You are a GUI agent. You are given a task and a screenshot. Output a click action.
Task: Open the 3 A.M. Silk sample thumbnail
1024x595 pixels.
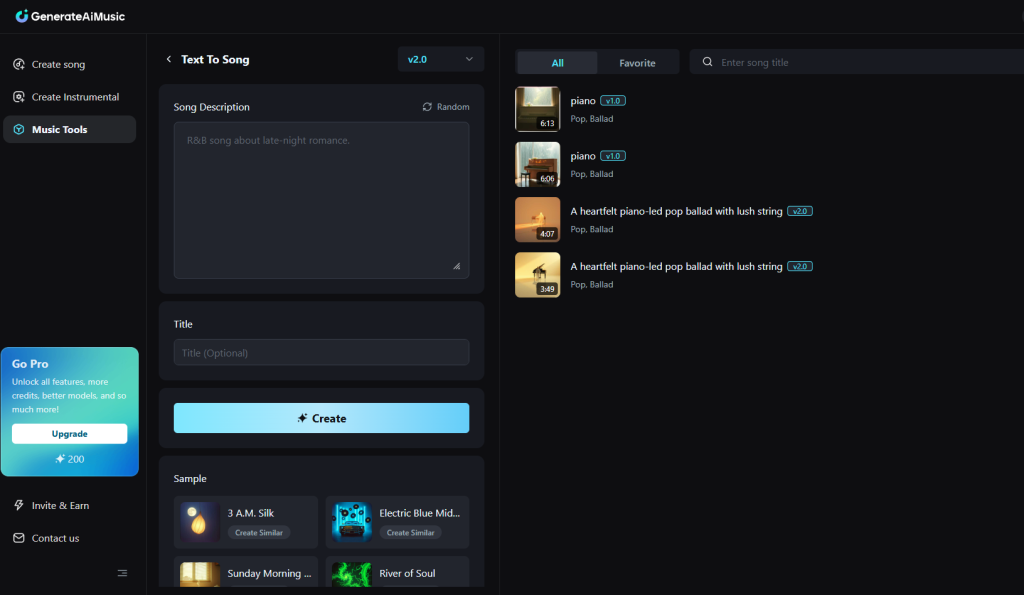(x=198, y=522)
